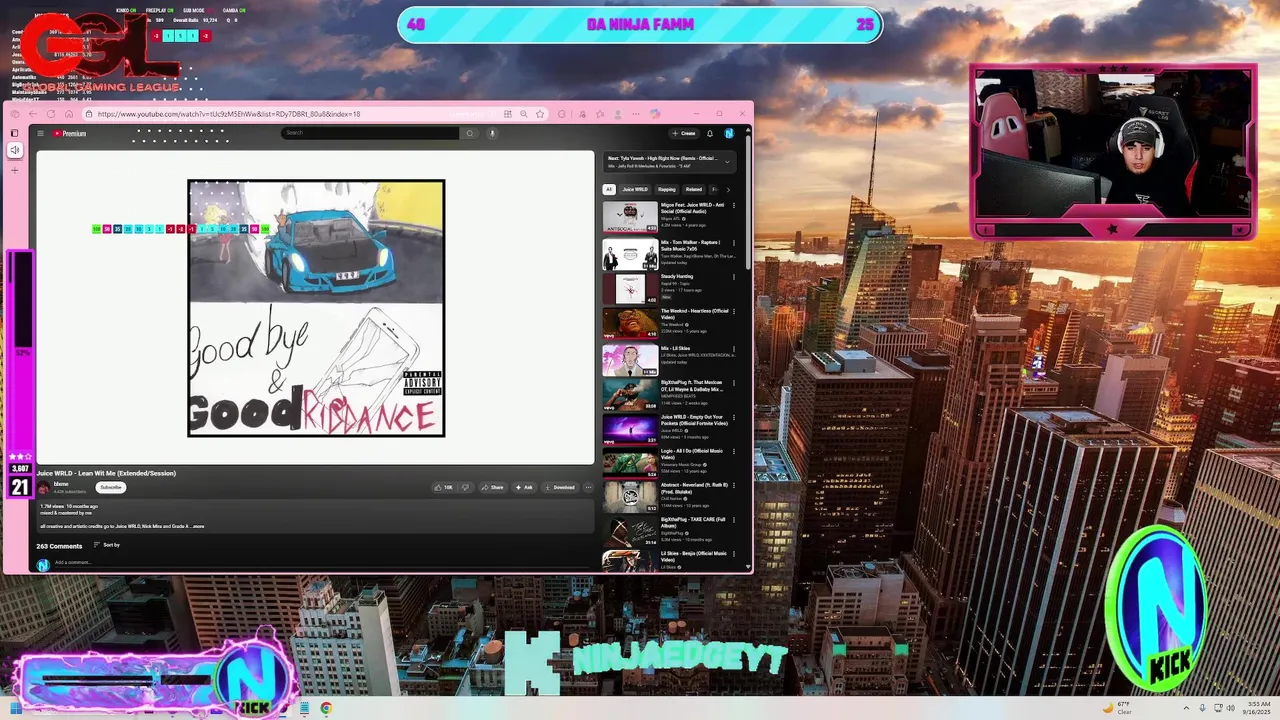
Task: Open the browser zoom magnifier icon
Action: (x=524, y=114)
